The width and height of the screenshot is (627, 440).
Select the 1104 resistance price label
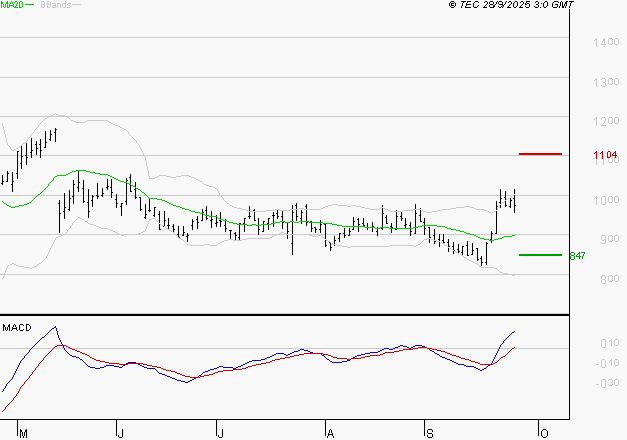pos(605,156)
